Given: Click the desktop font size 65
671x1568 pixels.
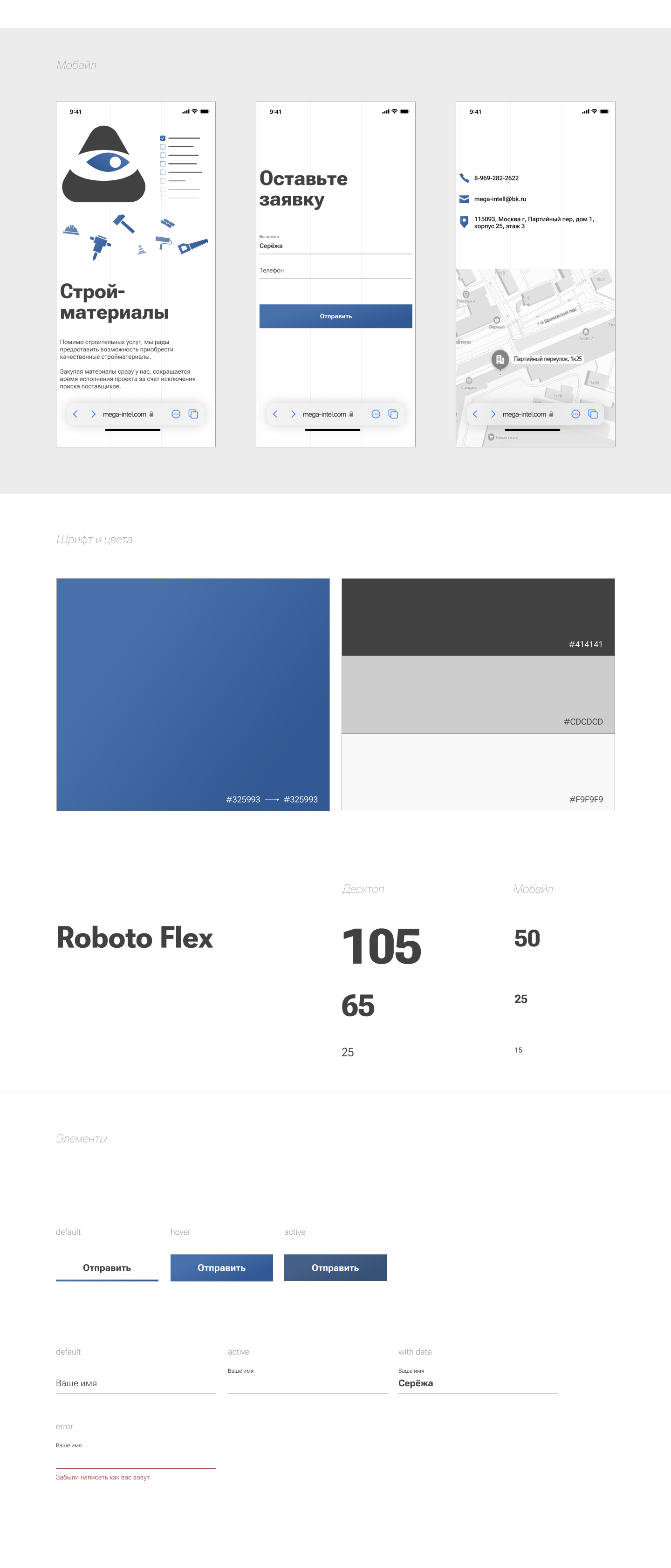Looking at the screenshot, I should coord(358,1005).
